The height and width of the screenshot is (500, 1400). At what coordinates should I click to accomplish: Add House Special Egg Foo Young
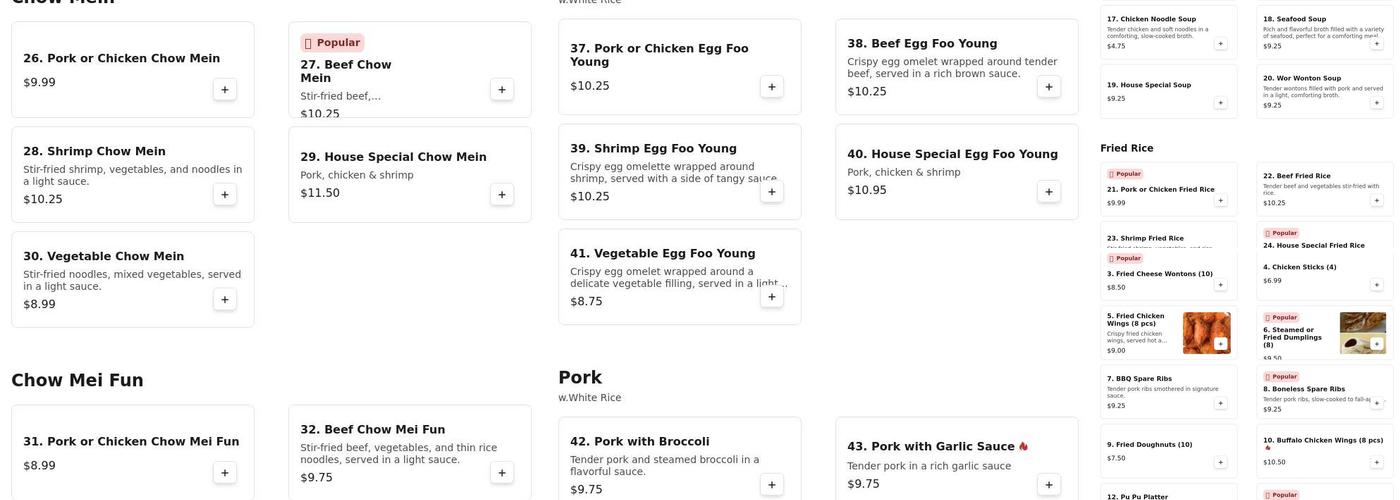(x=1048, y=192)
